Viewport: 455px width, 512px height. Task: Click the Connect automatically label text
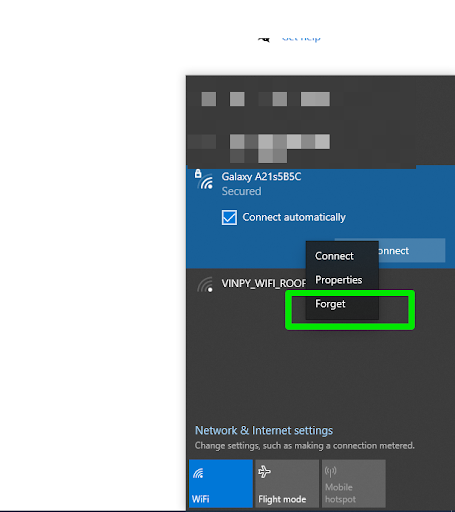pos(294,217)
